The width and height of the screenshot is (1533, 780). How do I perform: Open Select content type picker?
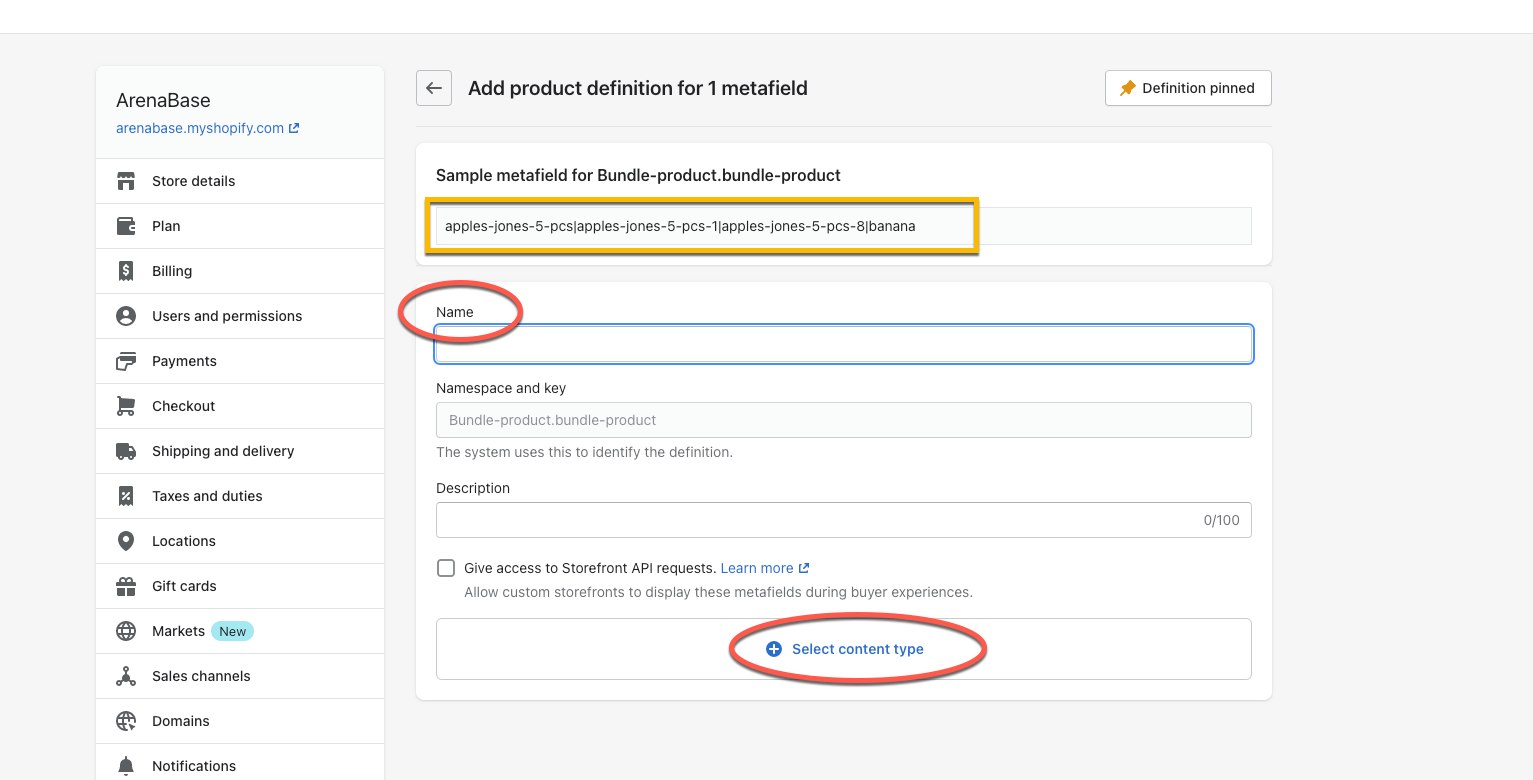point(845,649)
